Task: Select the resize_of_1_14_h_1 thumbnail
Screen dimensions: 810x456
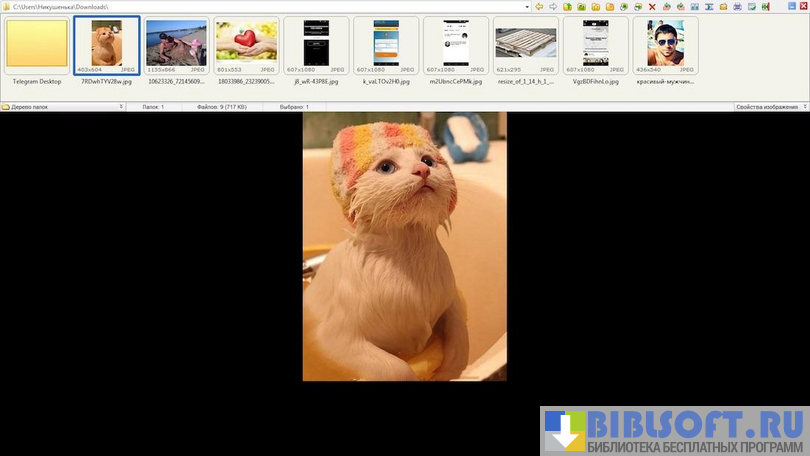Action: tap(525, 46)
